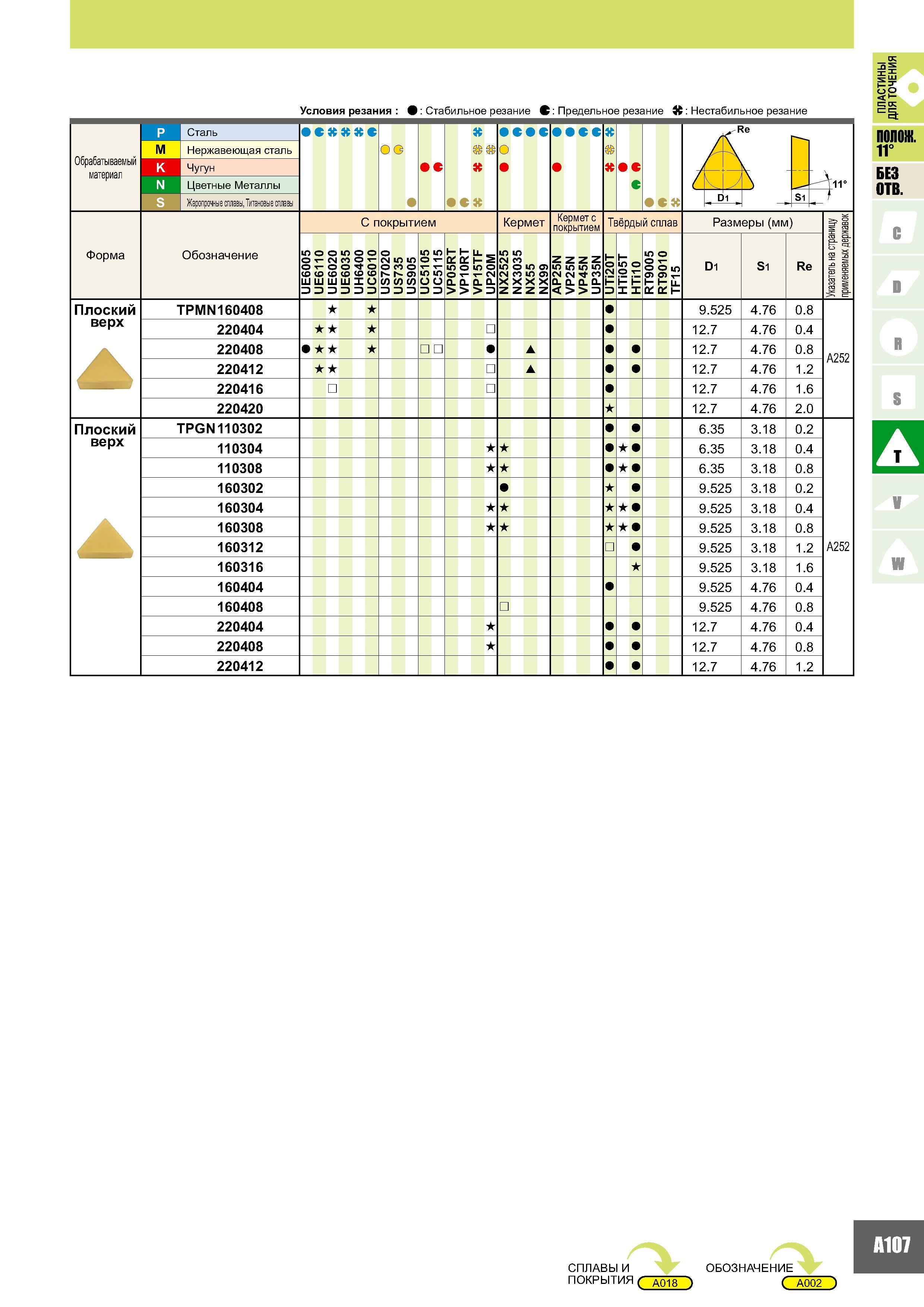
Task: Select the 160316 designation row
Action: [x=240, y=567]
